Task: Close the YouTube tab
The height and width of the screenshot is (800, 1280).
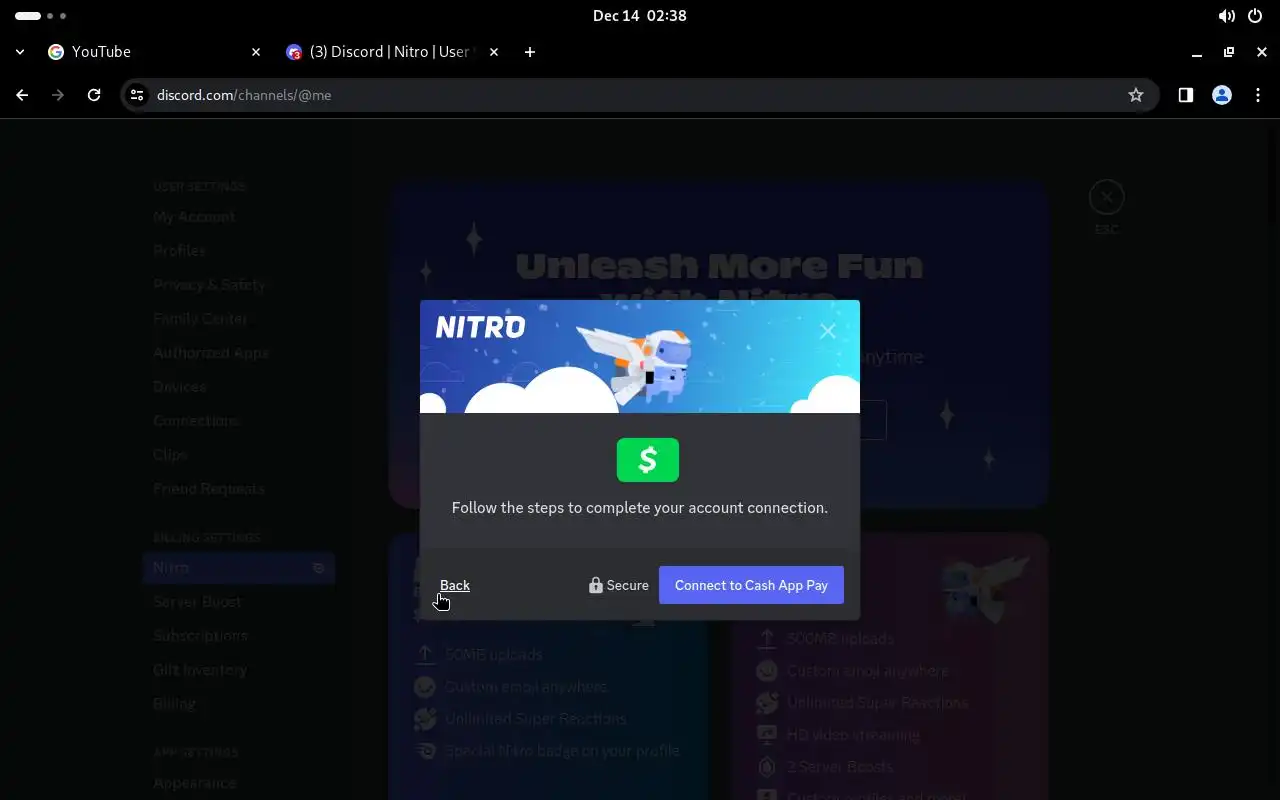Action: coord(256,52)
